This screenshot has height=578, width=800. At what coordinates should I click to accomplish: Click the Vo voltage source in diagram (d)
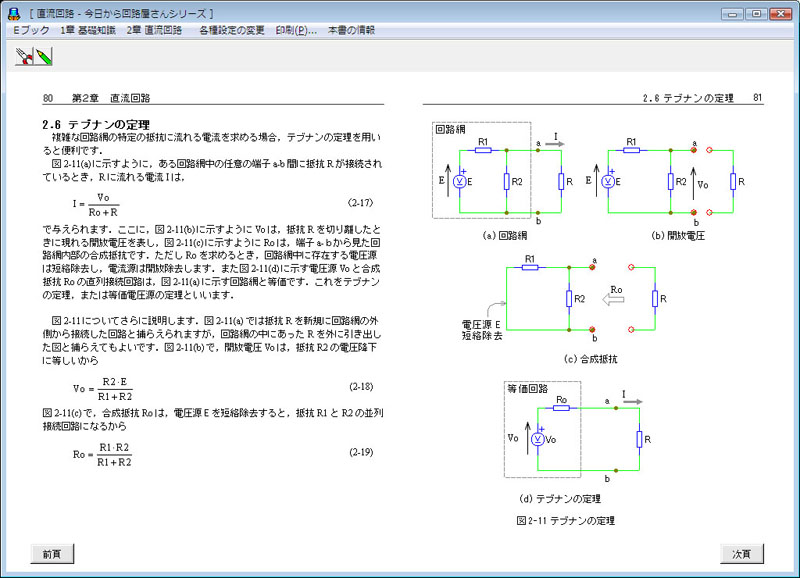point(538,439)
